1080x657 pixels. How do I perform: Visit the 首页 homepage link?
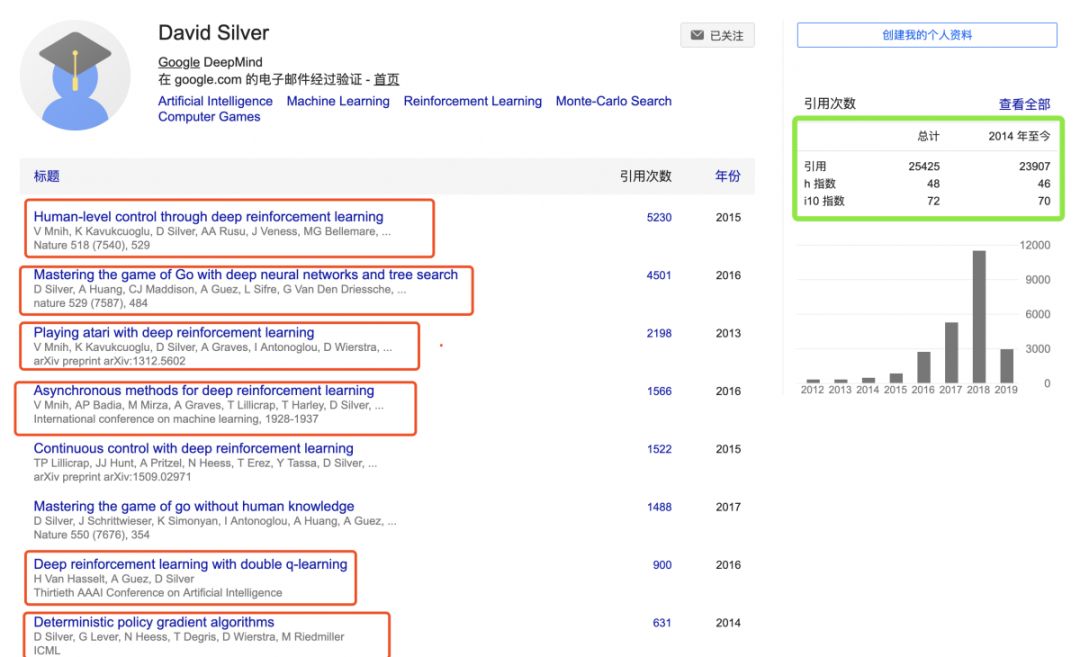coord(386,80)
